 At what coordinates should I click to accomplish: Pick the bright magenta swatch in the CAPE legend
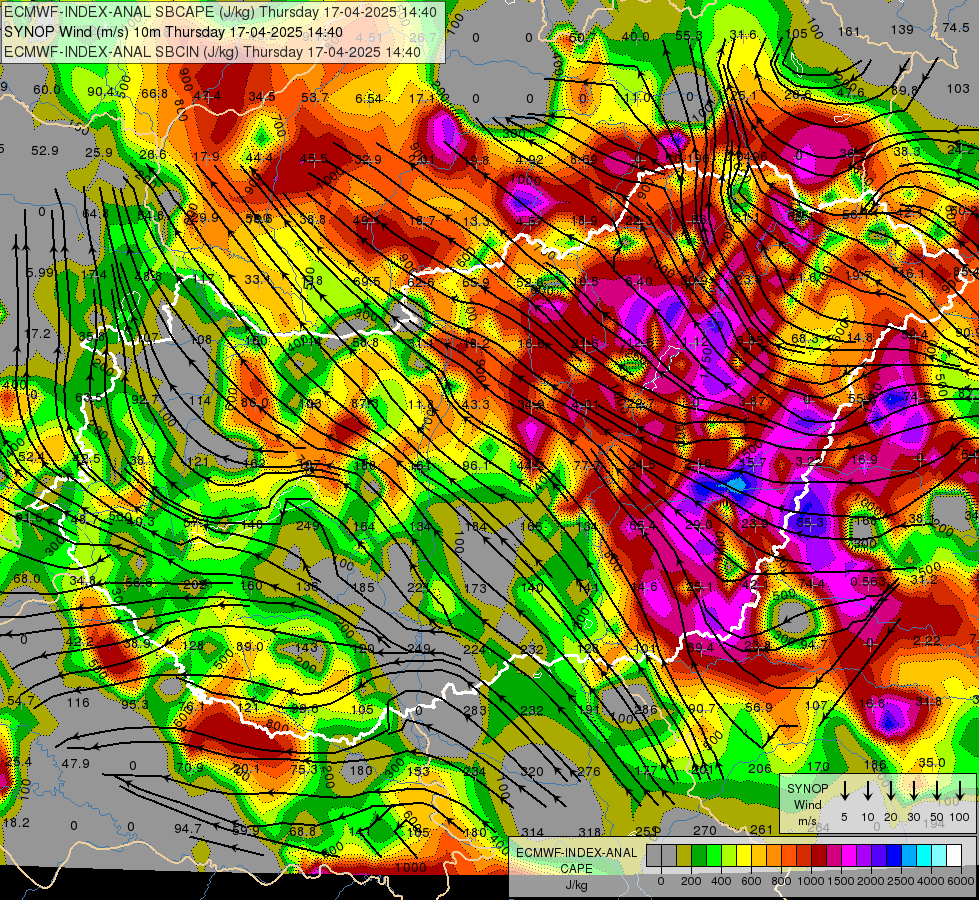(849, 856)
